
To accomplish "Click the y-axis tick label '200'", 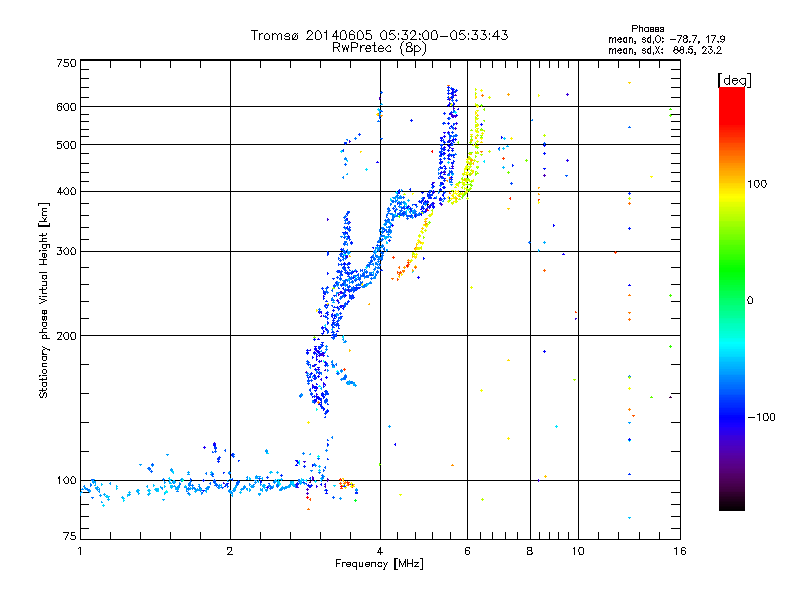I will pyautogui.click(x=67, y=336).
